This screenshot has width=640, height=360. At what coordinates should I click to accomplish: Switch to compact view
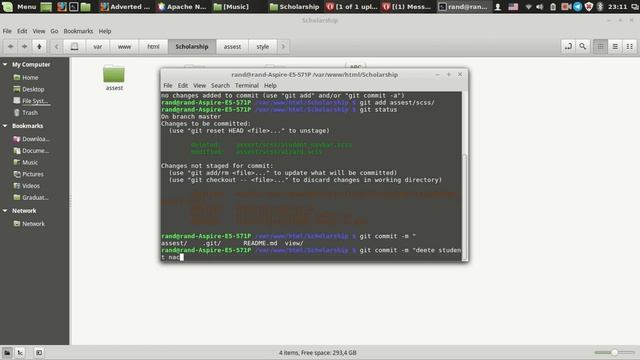pos(630,47)
